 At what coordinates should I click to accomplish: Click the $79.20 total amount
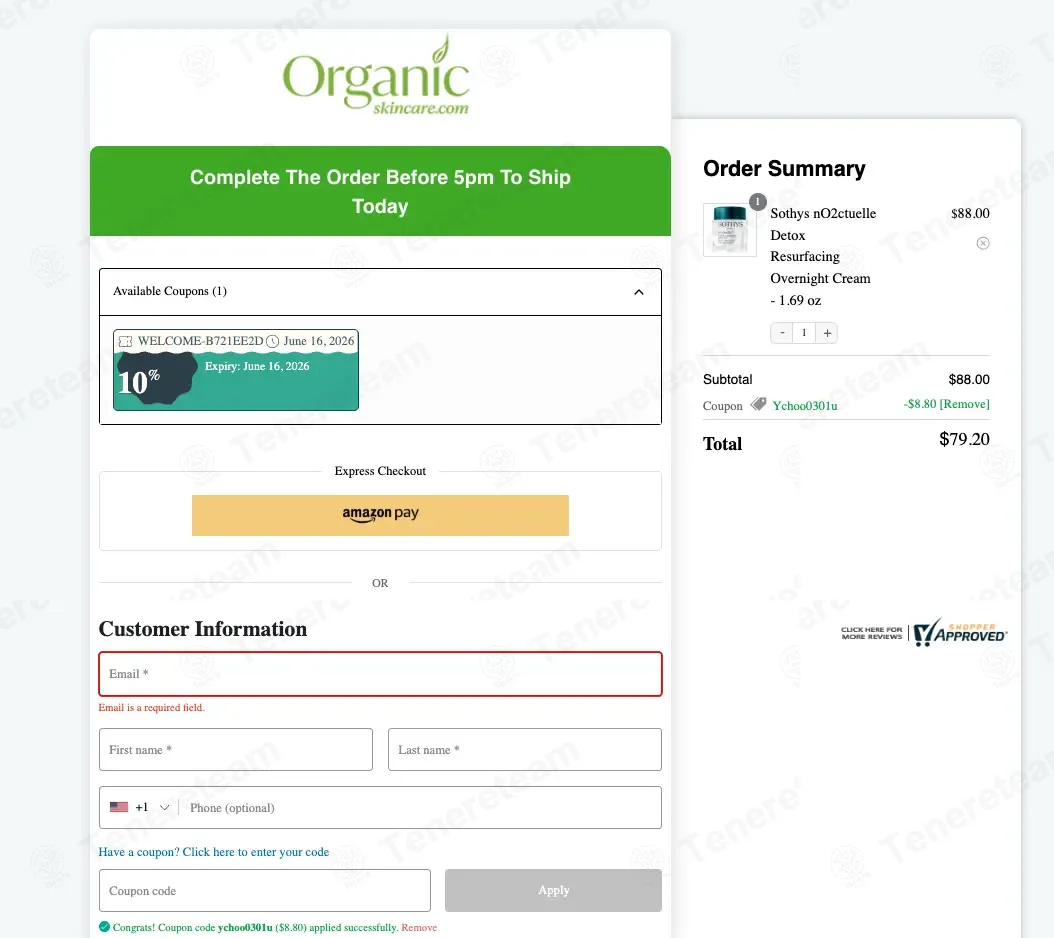click(964, 439)
